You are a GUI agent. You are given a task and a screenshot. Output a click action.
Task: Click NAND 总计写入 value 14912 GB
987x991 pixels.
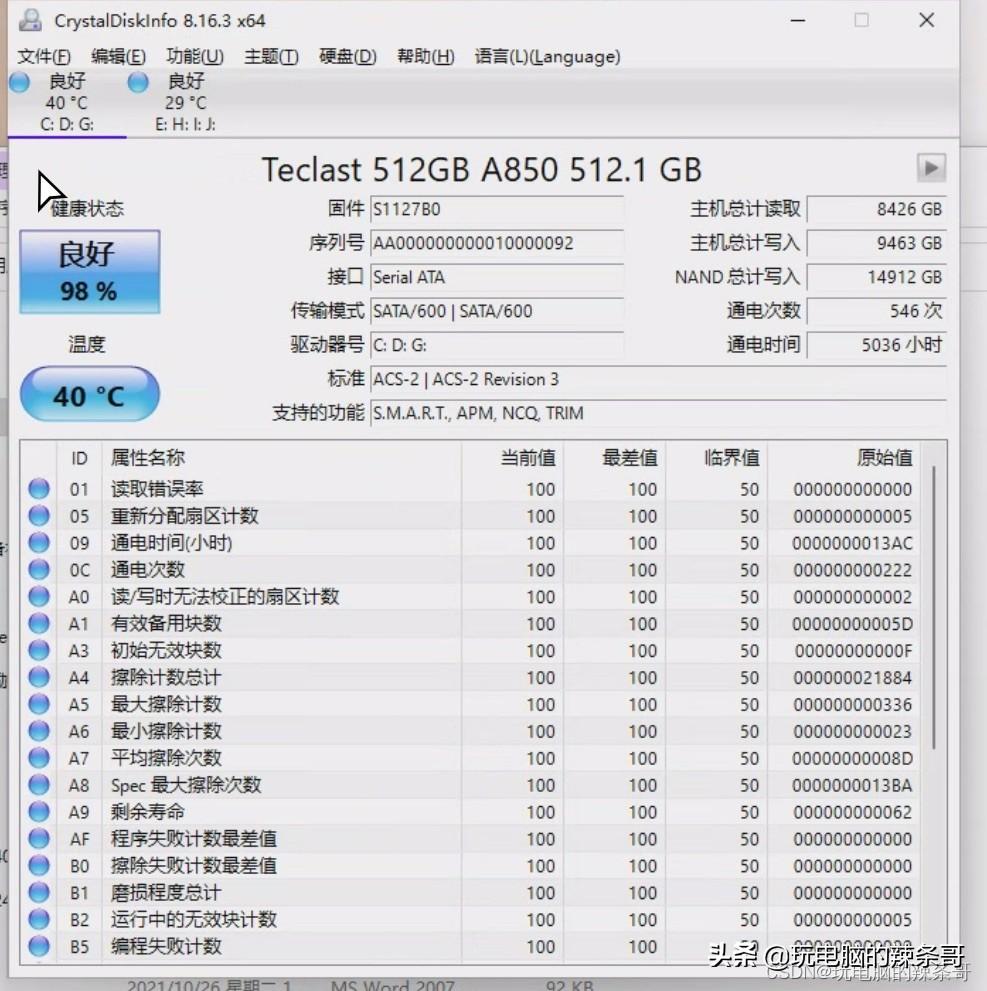pyautogui.click(x=876, y=277)
